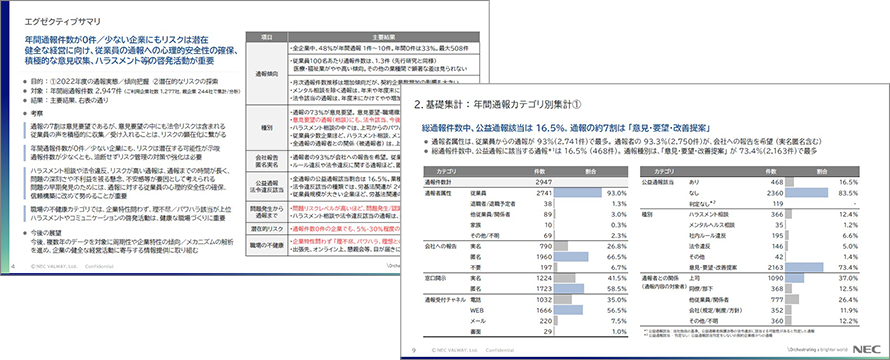Click the 2. 基礎集計 slide heading
Image resolution: width=890 pixels, height=360 pixels.
[495, 105]
